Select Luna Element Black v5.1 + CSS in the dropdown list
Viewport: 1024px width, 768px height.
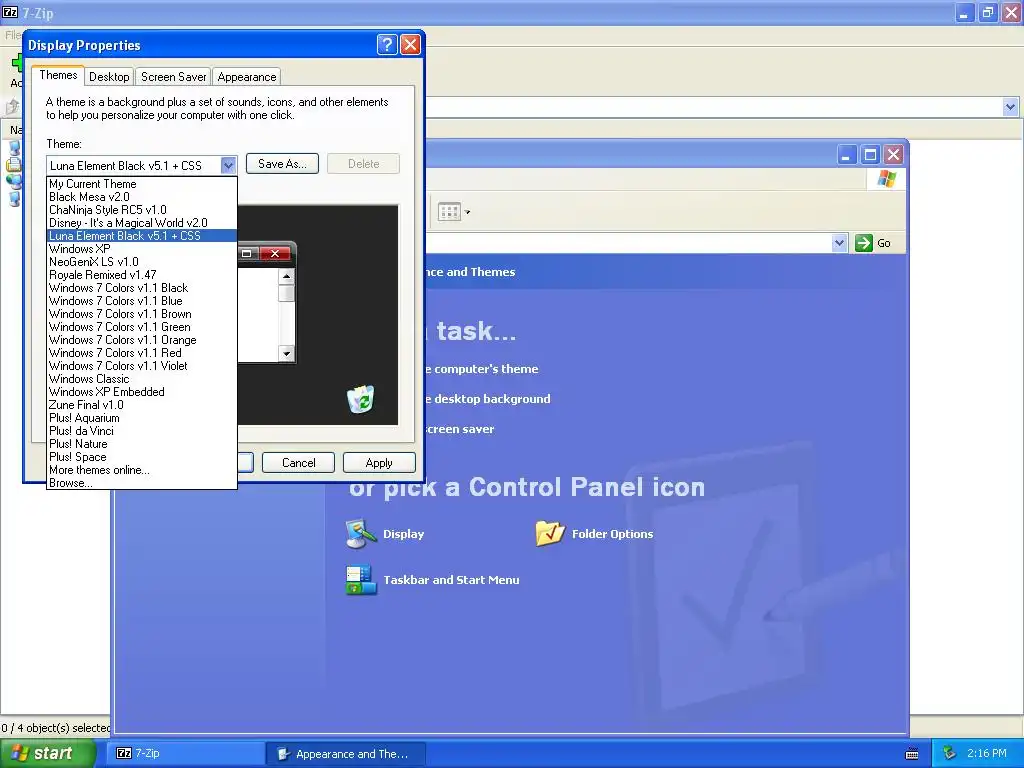(x=142, y=236)
